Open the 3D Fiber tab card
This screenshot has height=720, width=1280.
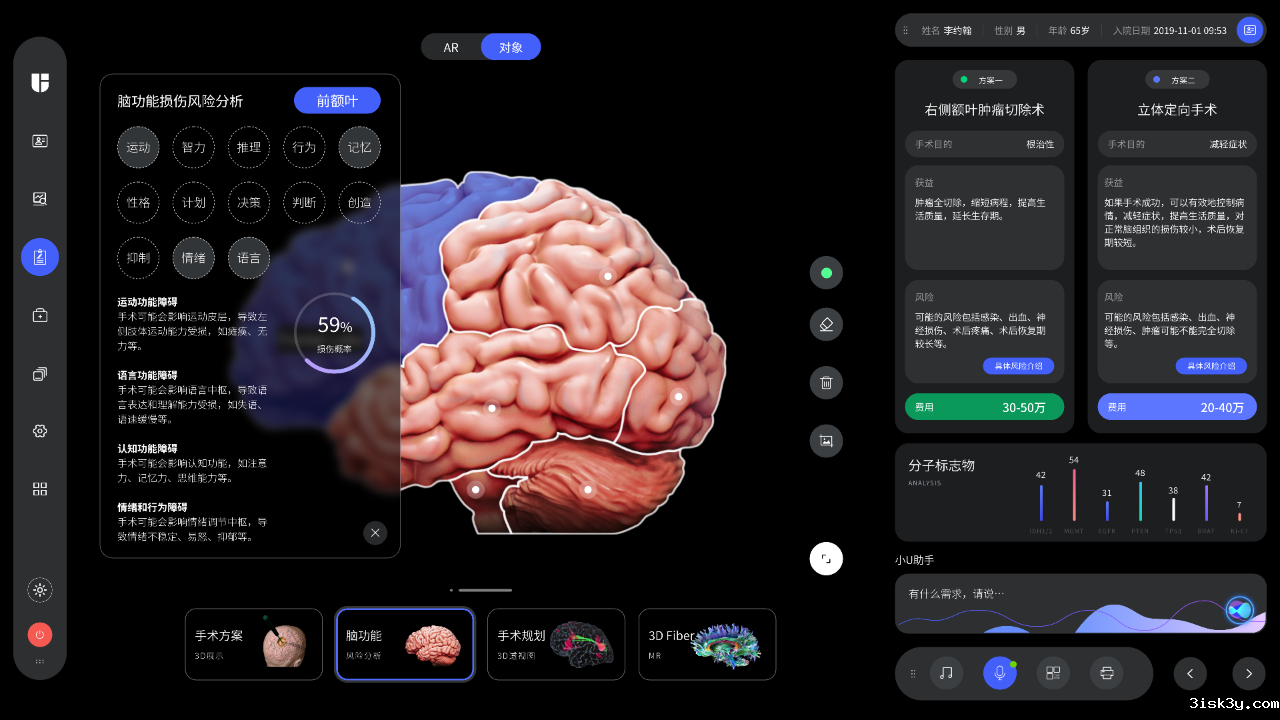(x=707, y=644)
